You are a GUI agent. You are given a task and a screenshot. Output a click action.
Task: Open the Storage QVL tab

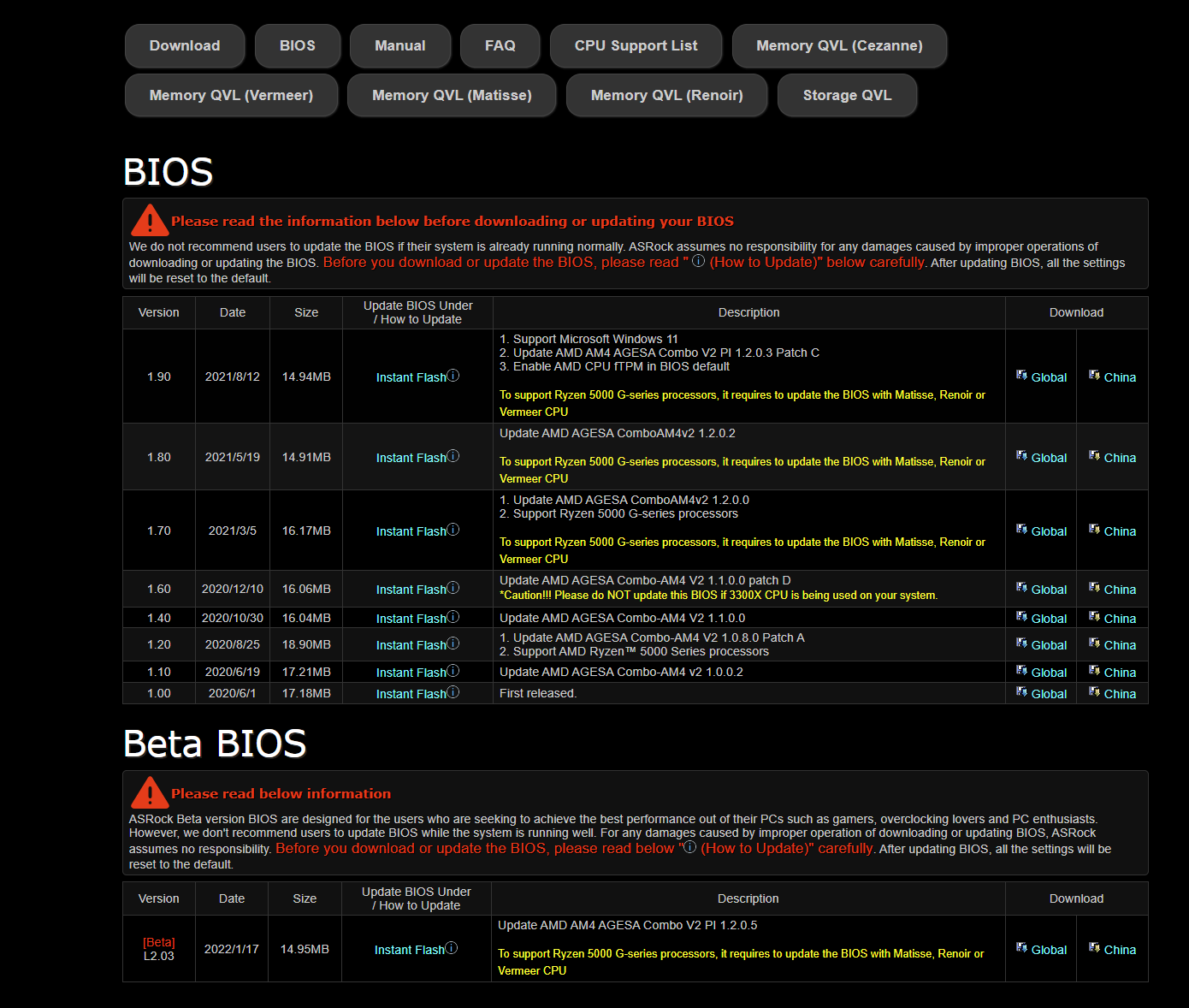[x=848, y=95]
